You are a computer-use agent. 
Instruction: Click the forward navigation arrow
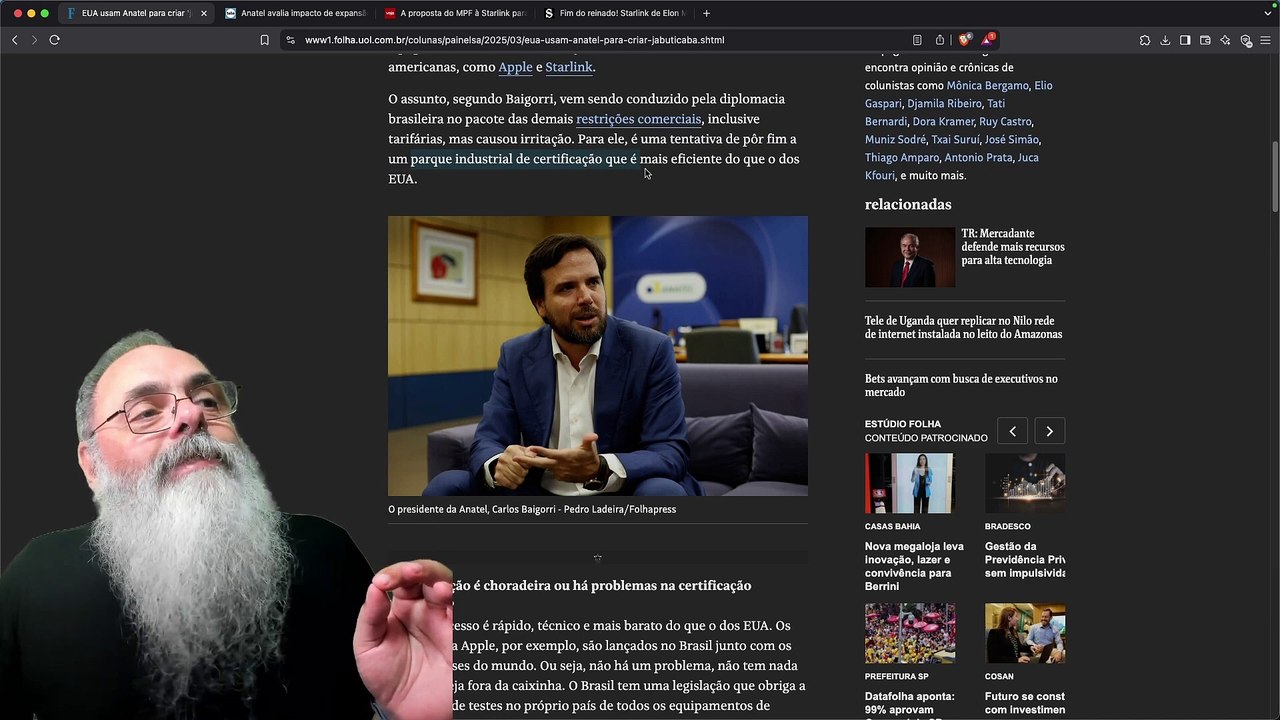[x=34, y=40]
